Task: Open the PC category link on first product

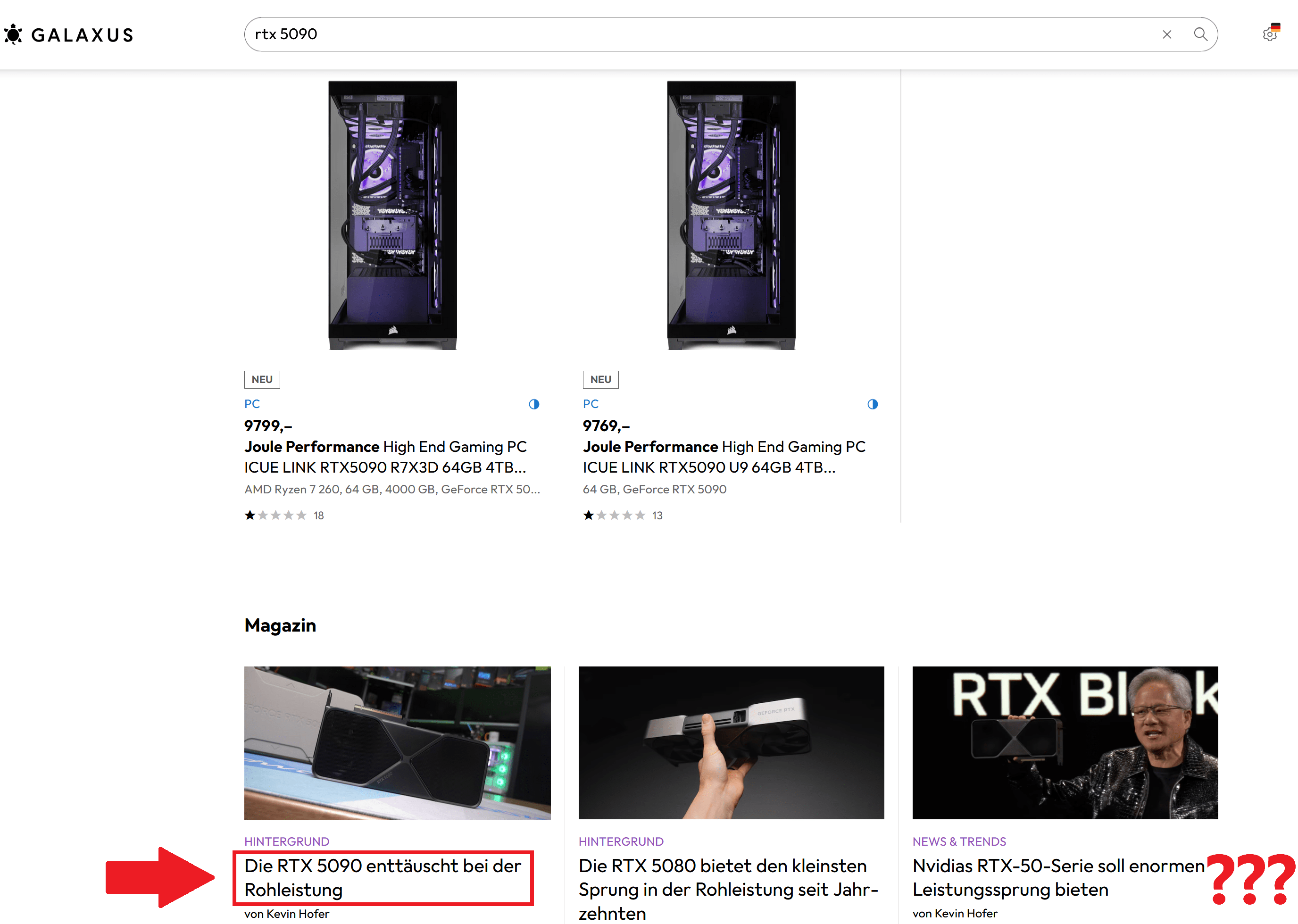Action: point(252,404)
